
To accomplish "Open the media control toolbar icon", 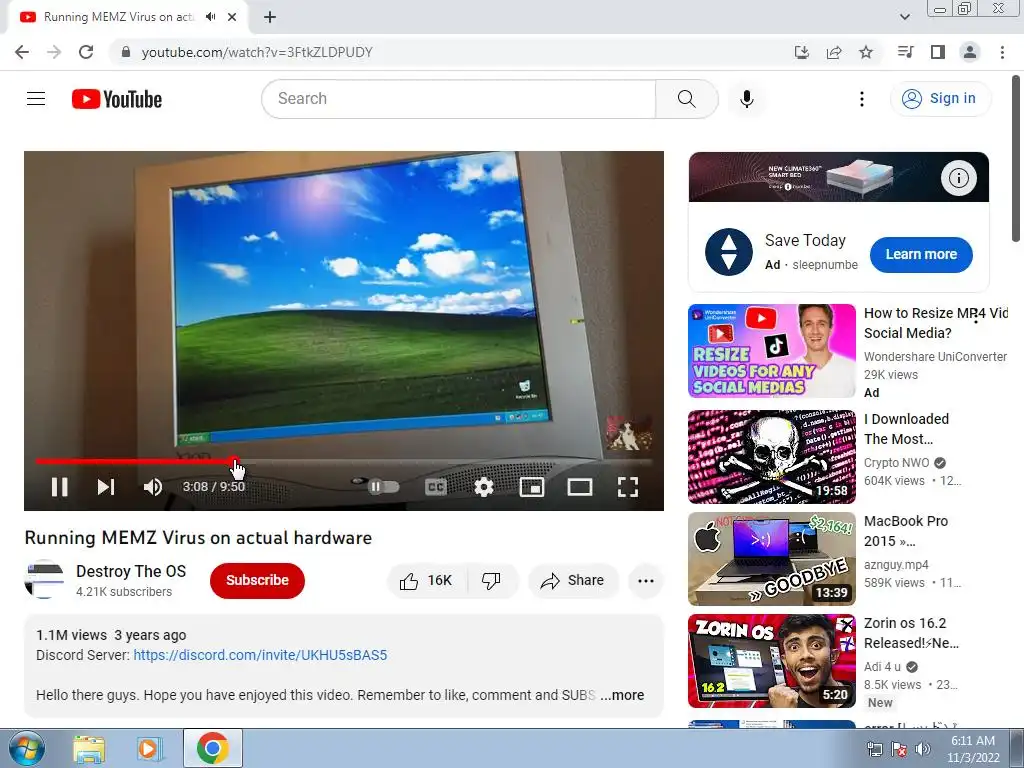I will (905, 52).
